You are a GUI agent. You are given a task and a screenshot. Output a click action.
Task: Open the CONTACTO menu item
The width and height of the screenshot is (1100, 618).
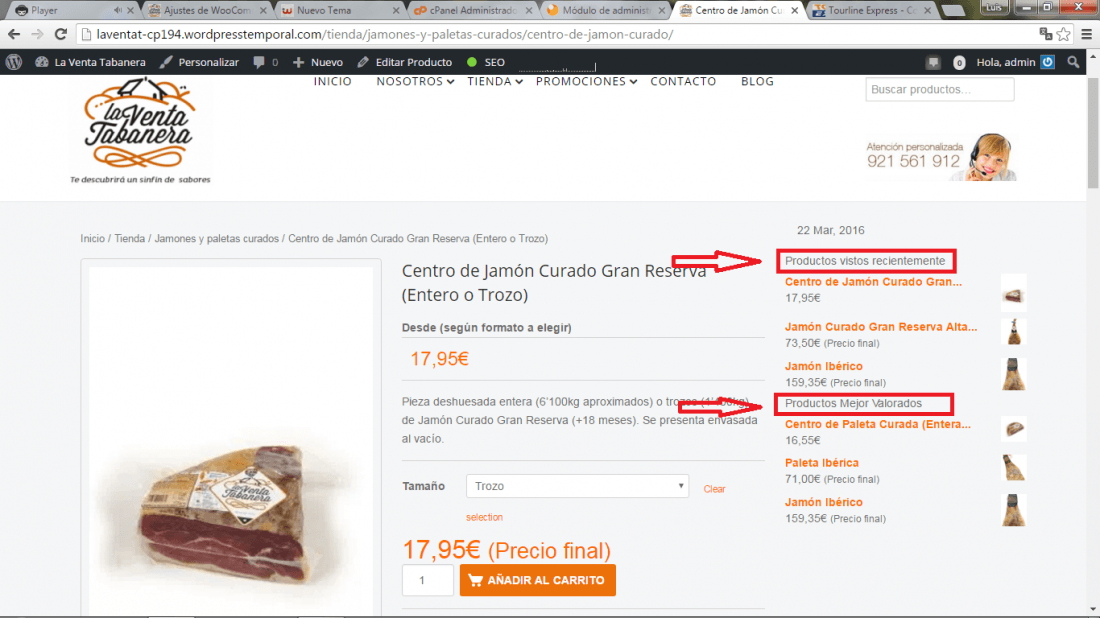pos(683,81)
